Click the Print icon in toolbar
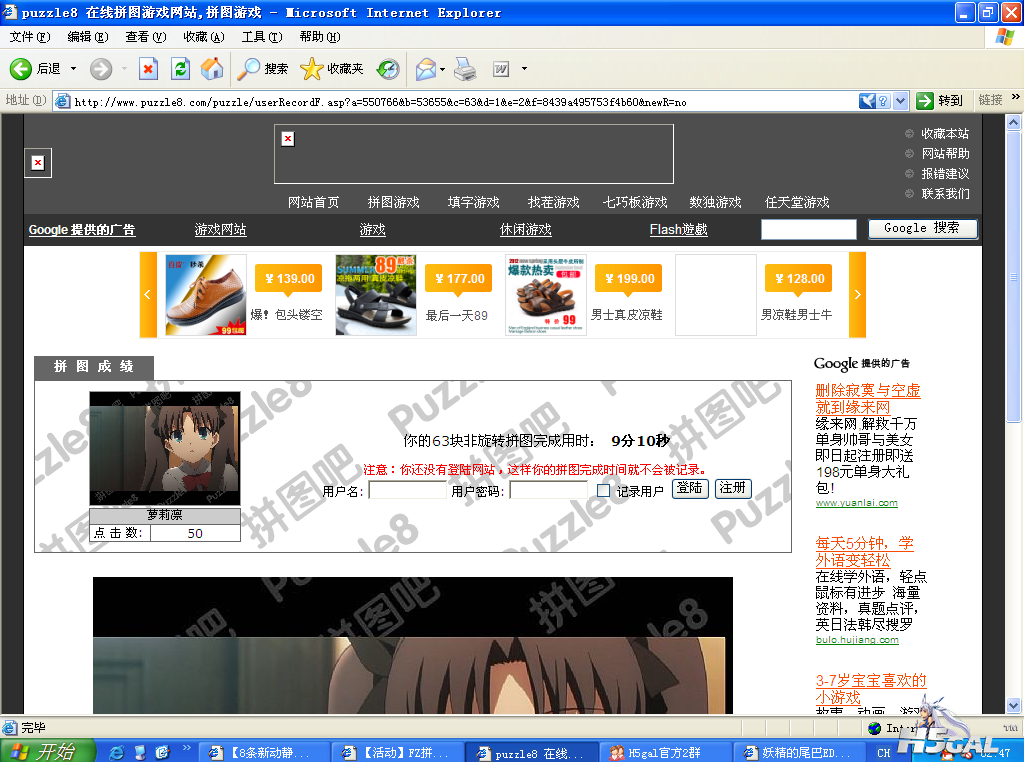1024x762 pixels. coord(465,69)
